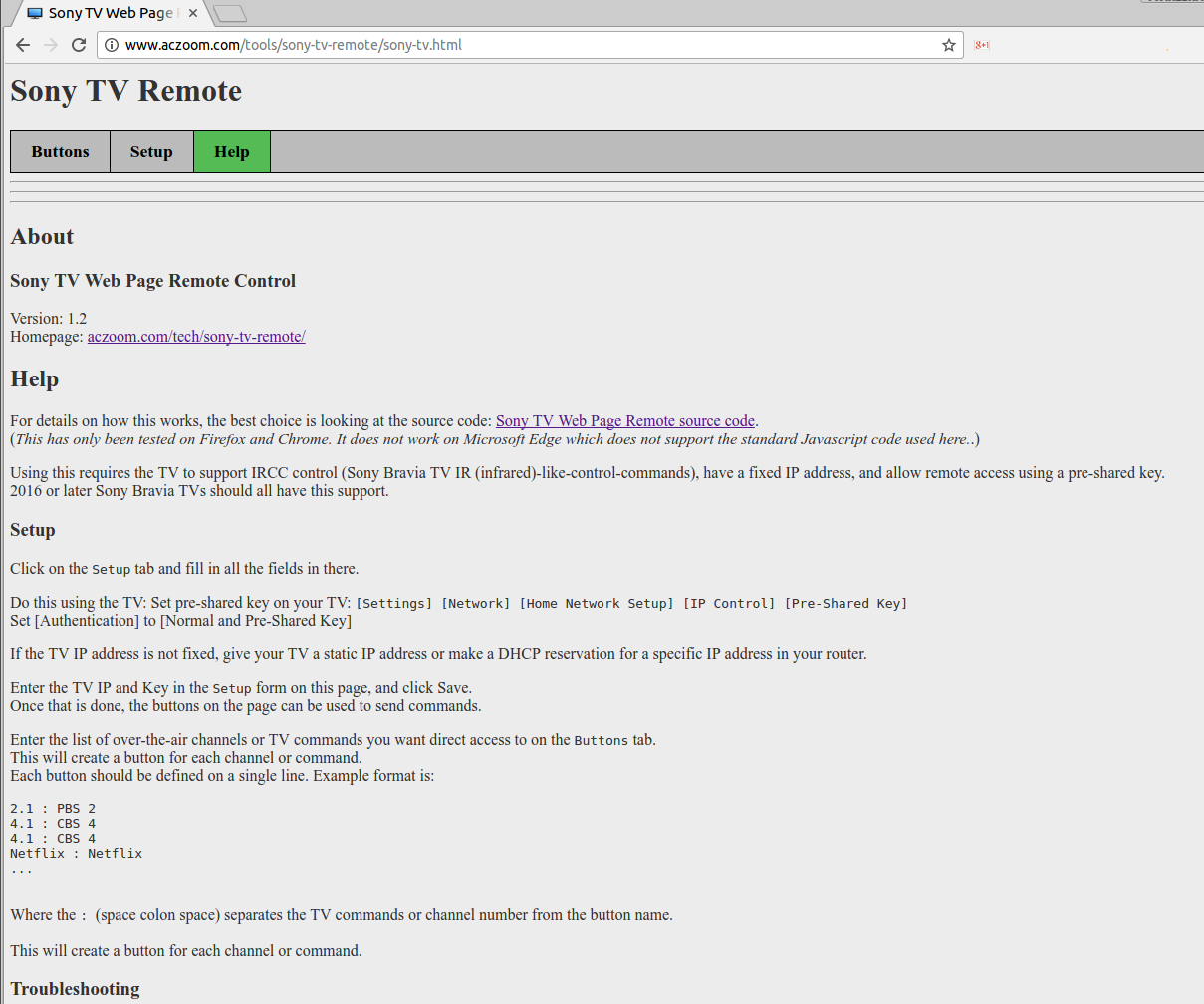Select the green Help tab
The height and width of the screenshot is (1004, 1204).
click(x=232, y=151)
